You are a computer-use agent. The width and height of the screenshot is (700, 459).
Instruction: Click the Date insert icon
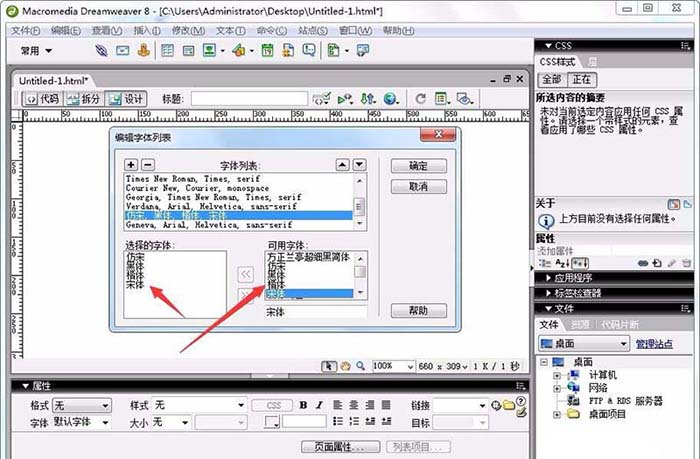(267, 50)
